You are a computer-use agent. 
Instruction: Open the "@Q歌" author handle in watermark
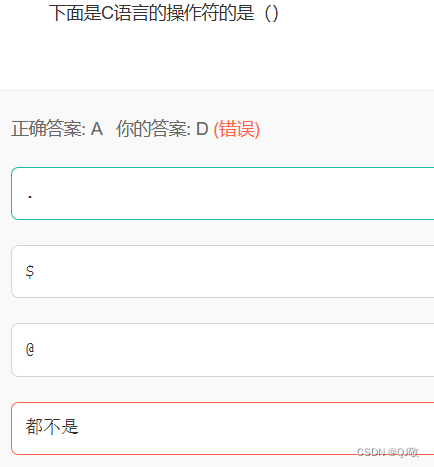click(403, 452)
